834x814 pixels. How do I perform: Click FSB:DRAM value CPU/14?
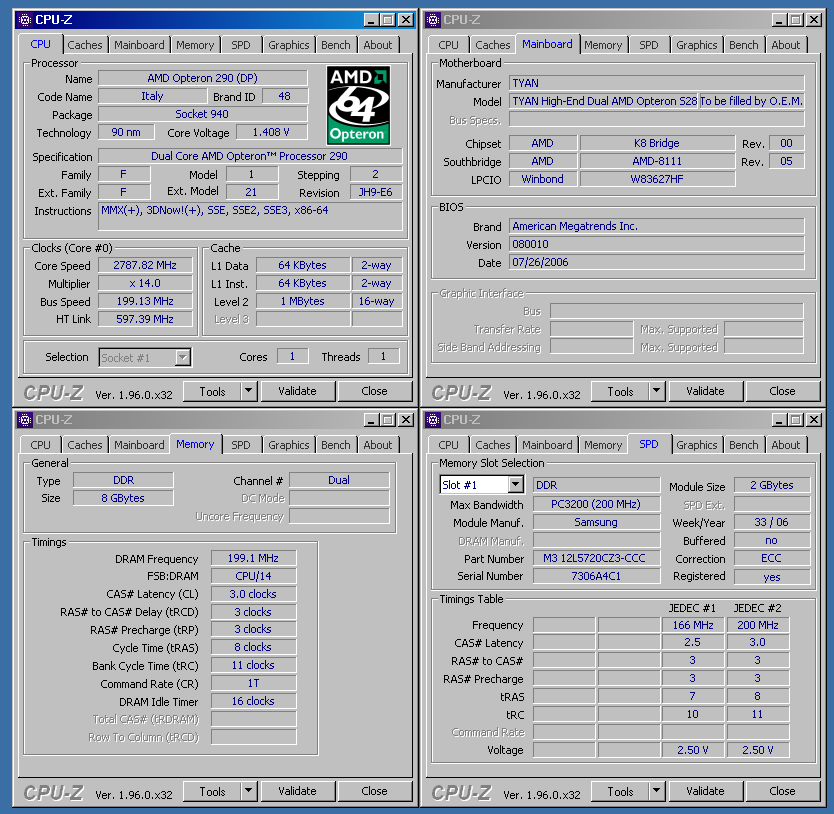(254, 576)
